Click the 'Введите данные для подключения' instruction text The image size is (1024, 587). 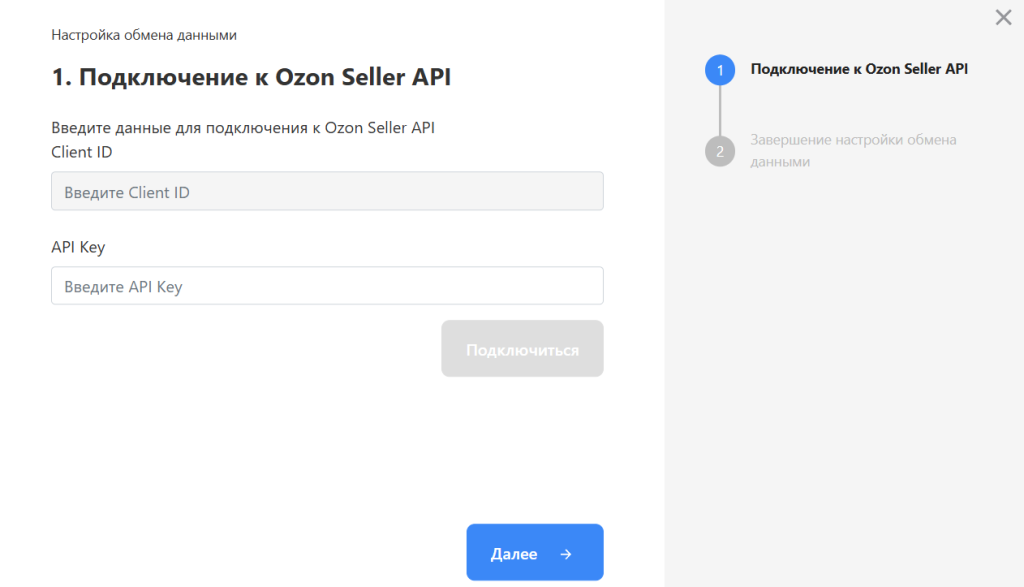coord(242,127)
